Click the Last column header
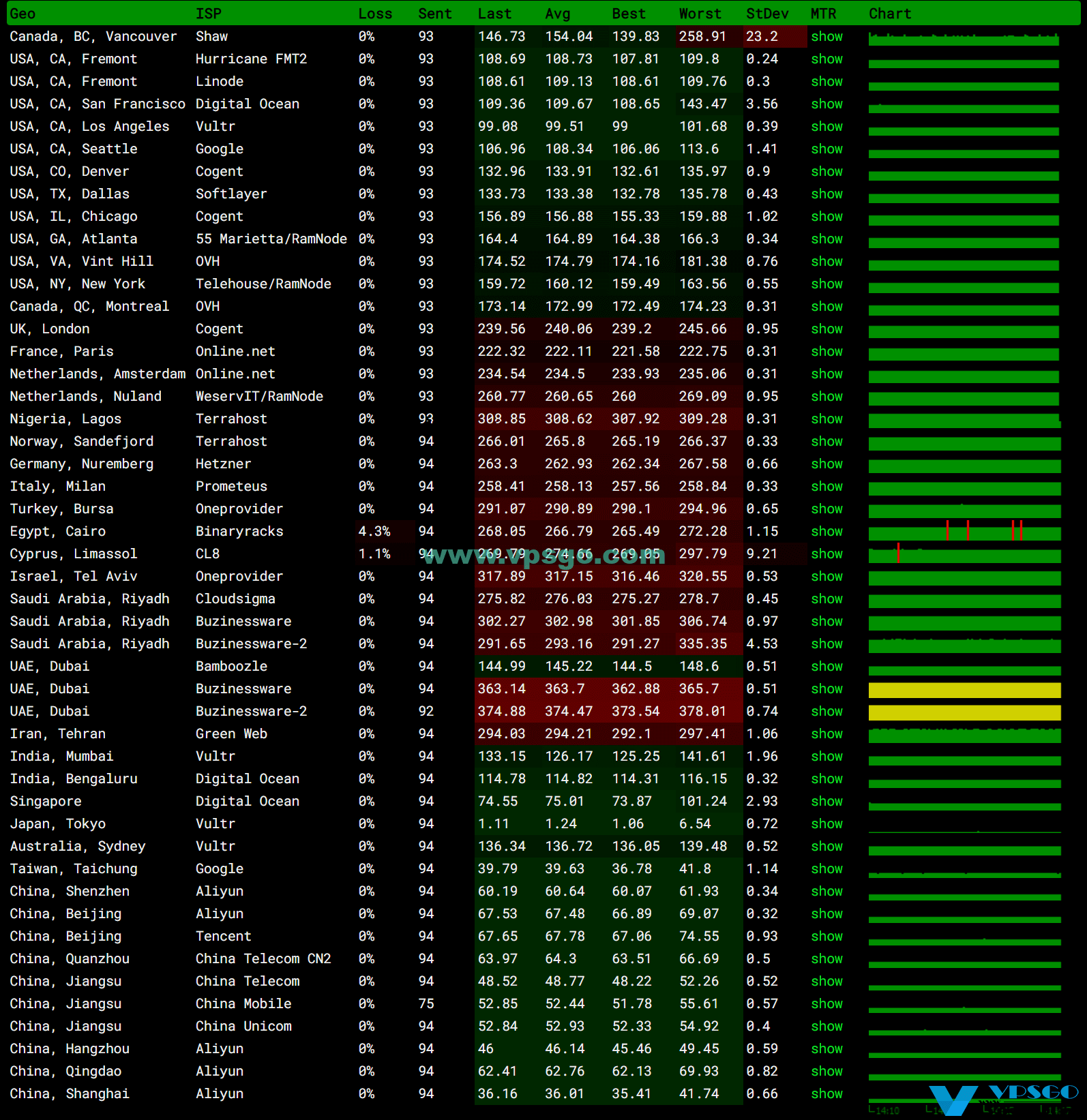1087x1120 pixels. click(494, 14)
